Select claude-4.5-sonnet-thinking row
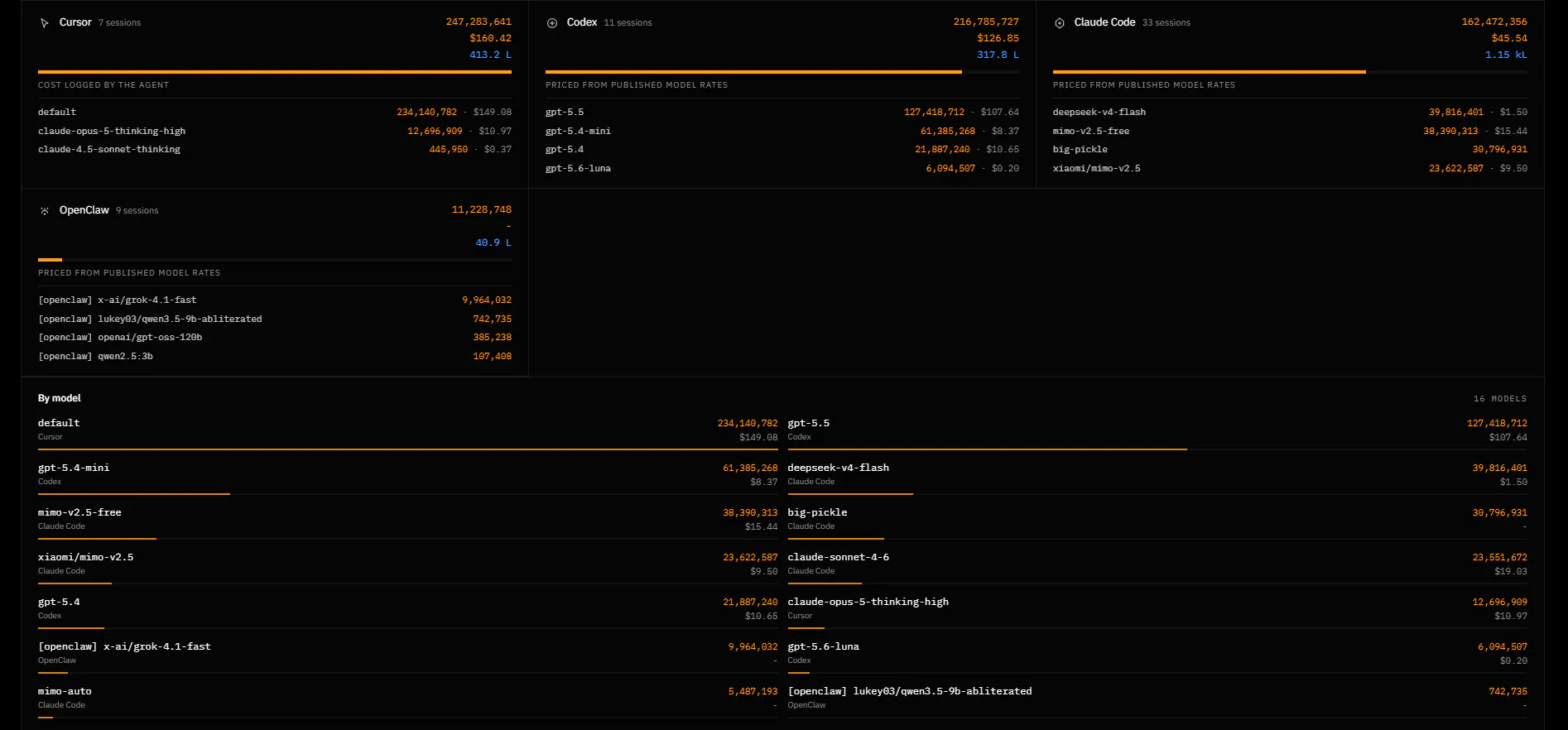This screenshot has height=730, width=1568. tap(275, 149)
